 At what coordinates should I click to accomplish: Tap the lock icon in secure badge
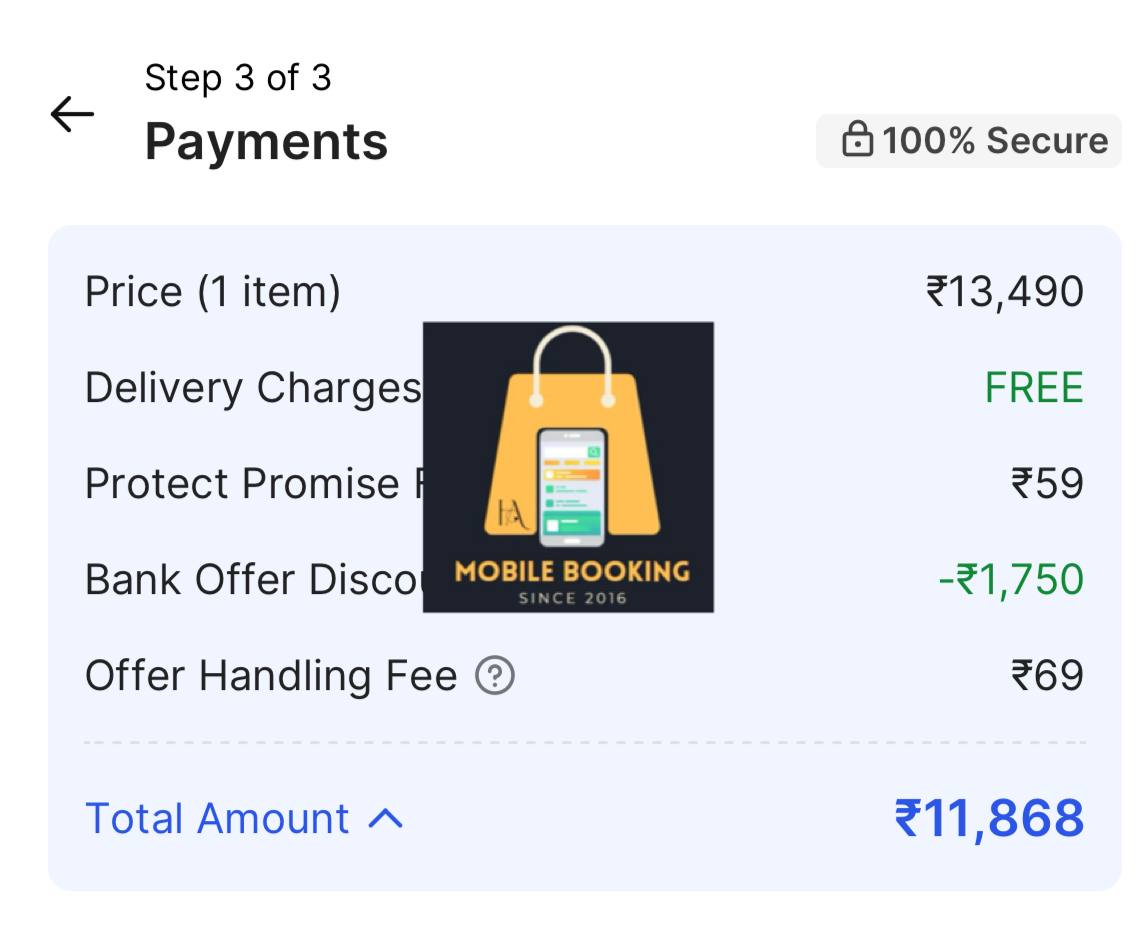[857, 139]
